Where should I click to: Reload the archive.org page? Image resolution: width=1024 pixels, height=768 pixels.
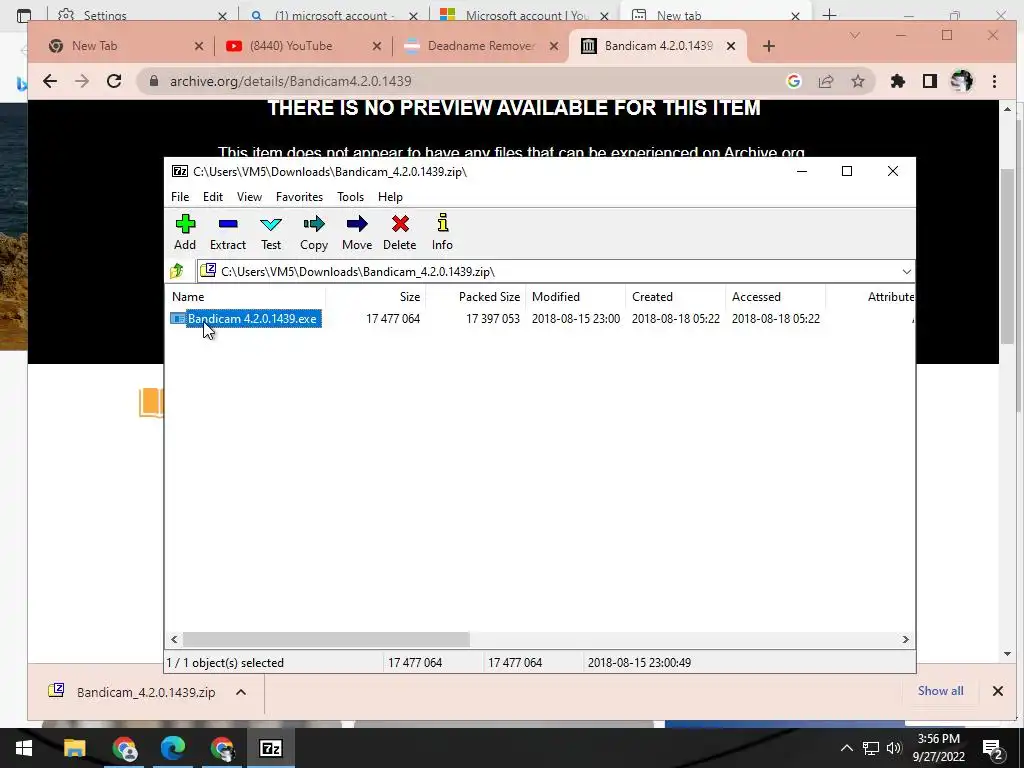114,81
